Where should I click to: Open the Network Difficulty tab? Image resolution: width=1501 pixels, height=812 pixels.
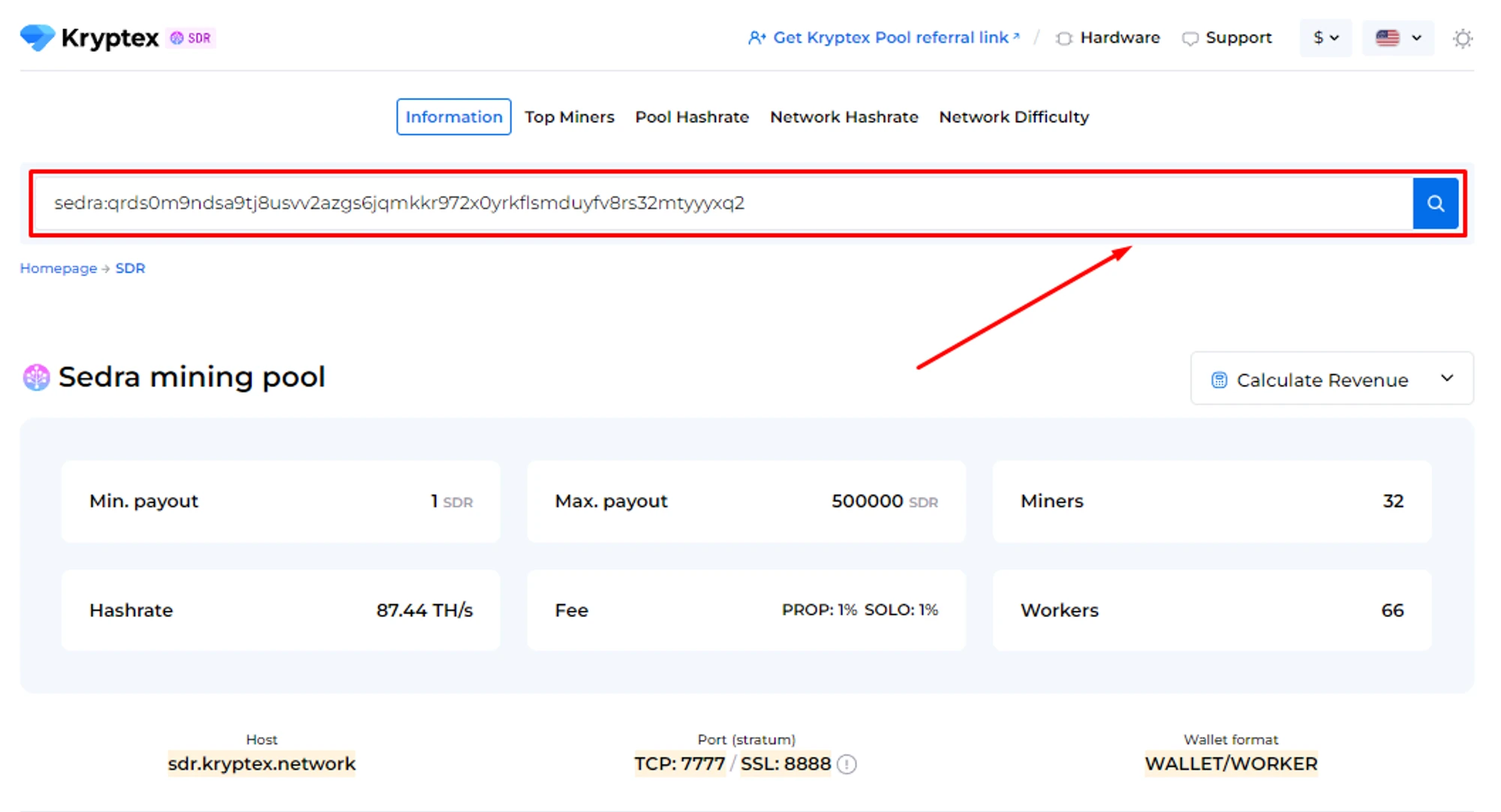click(1013, 117)
